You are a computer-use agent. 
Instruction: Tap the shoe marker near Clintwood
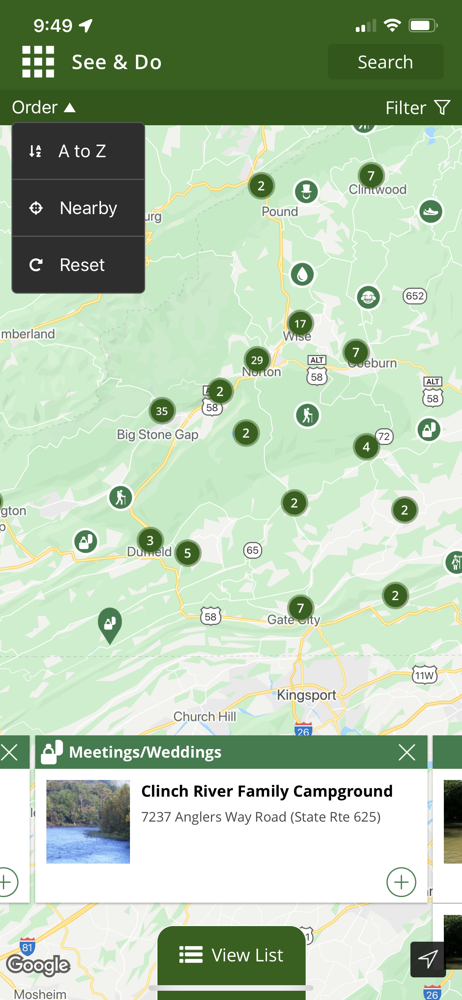coord(431,210)
